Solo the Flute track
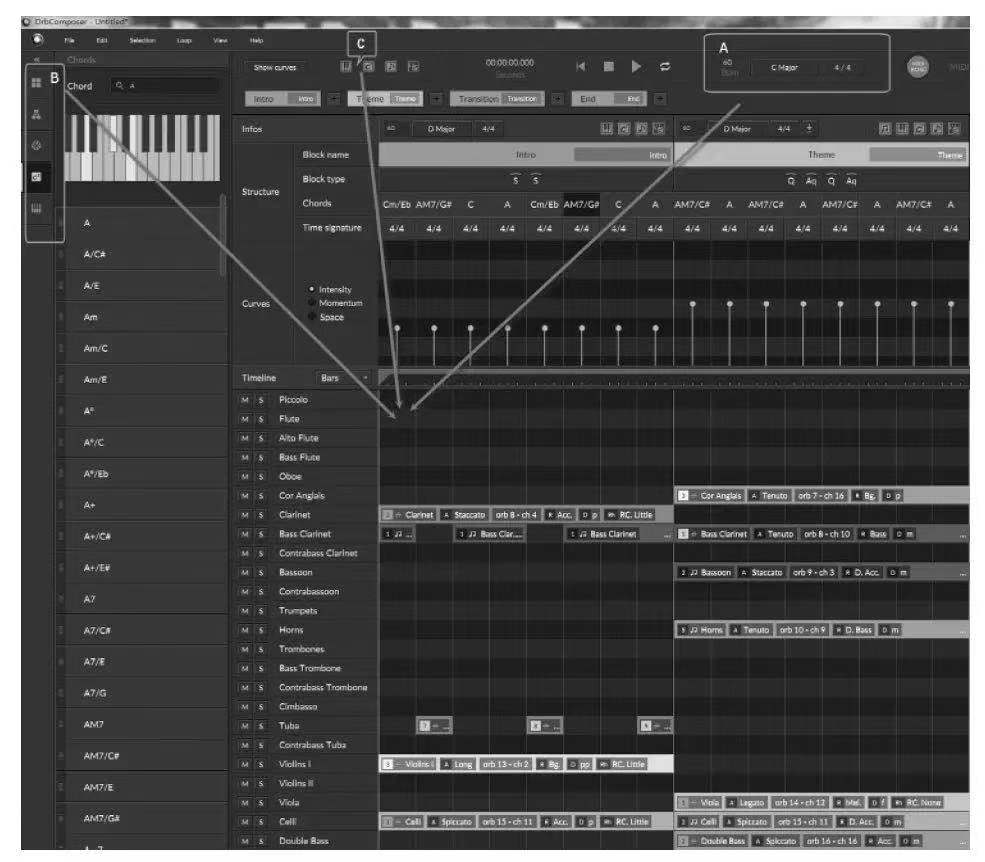This screenshot has height=862, width=985. tap(261, 419)
